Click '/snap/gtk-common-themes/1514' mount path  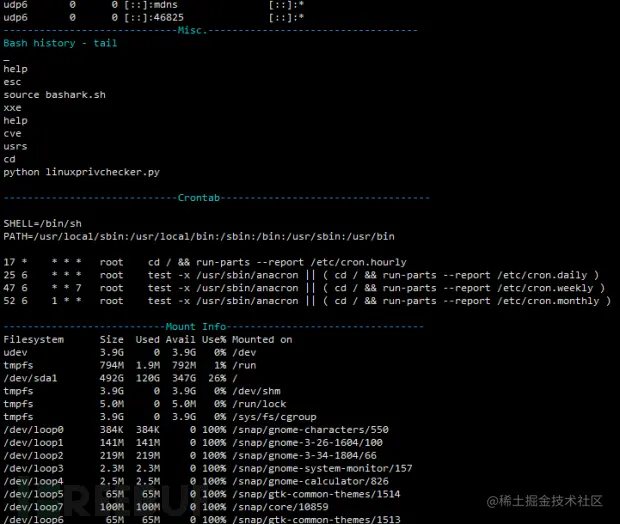click(x=316, y=494)
